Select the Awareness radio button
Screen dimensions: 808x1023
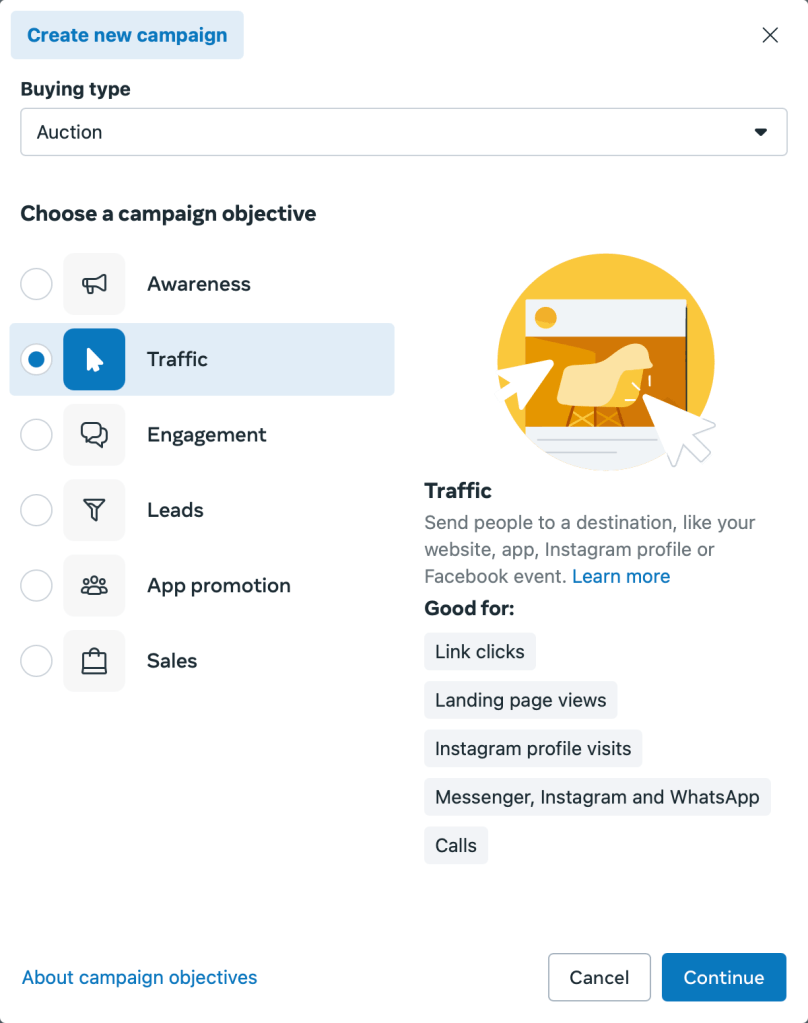click(x=36, y=284)
